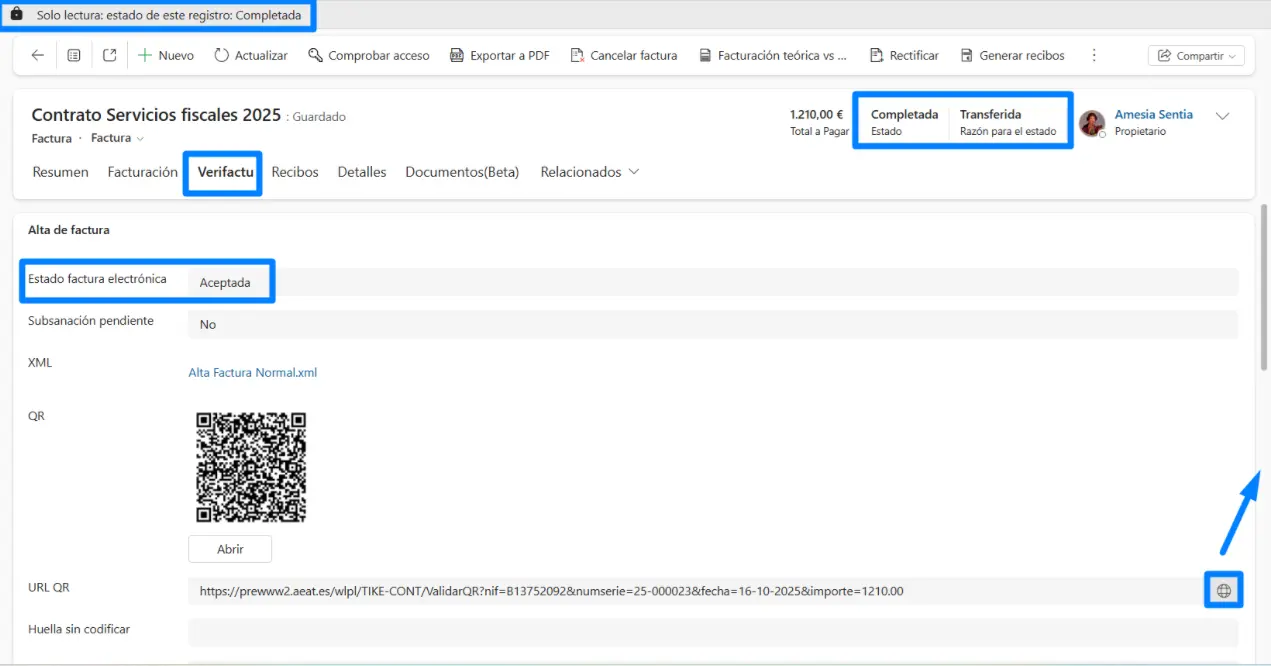The height and width of the screenshot is (666, 1271).
Task: Switch to the Recibos tab
Action: [295, 172]
